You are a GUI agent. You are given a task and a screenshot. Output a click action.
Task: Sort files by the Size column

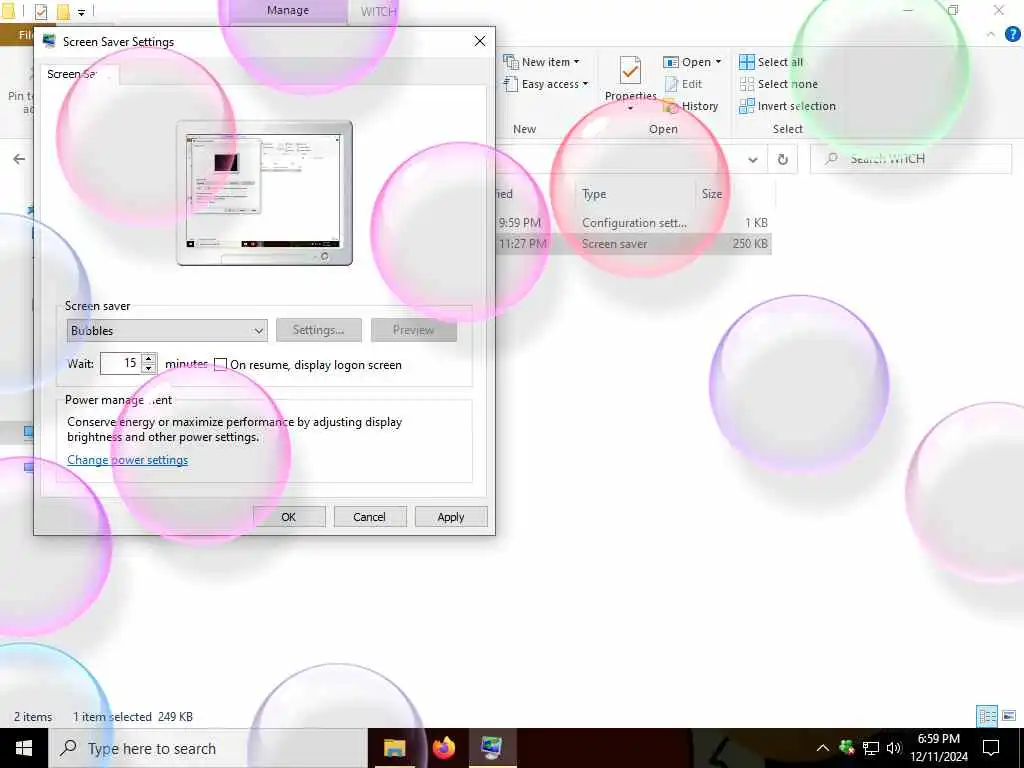pyautogui.click(x=735, y=194)
